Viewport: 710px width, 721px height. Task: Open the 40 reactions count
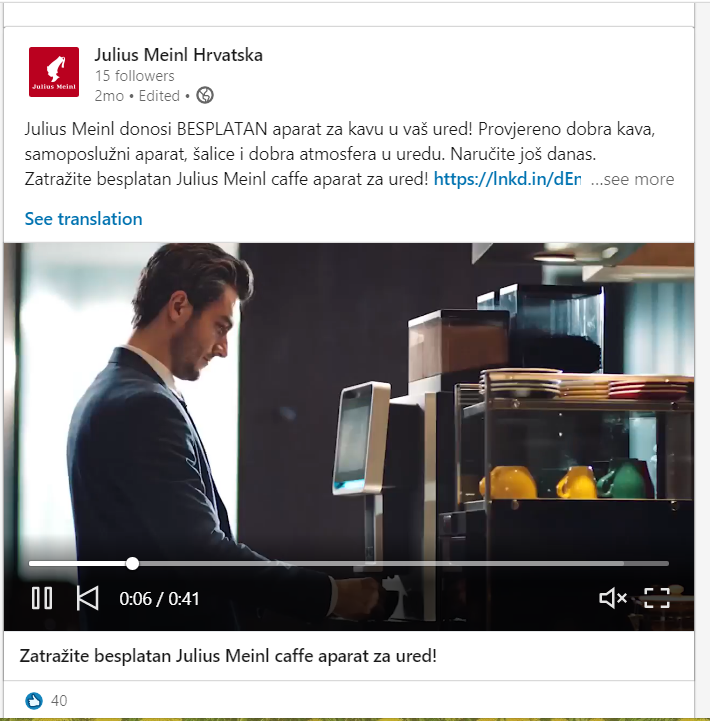[59, 701]
